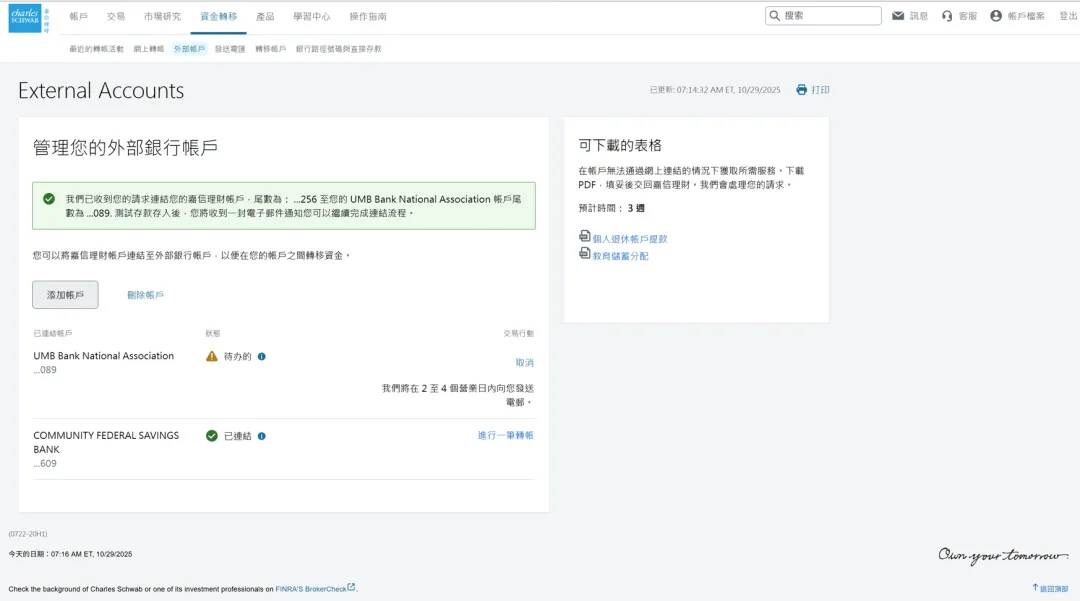The image size is (1080, 601).
Task: Click the Charles Schwab logo
Action: [29, 17]
